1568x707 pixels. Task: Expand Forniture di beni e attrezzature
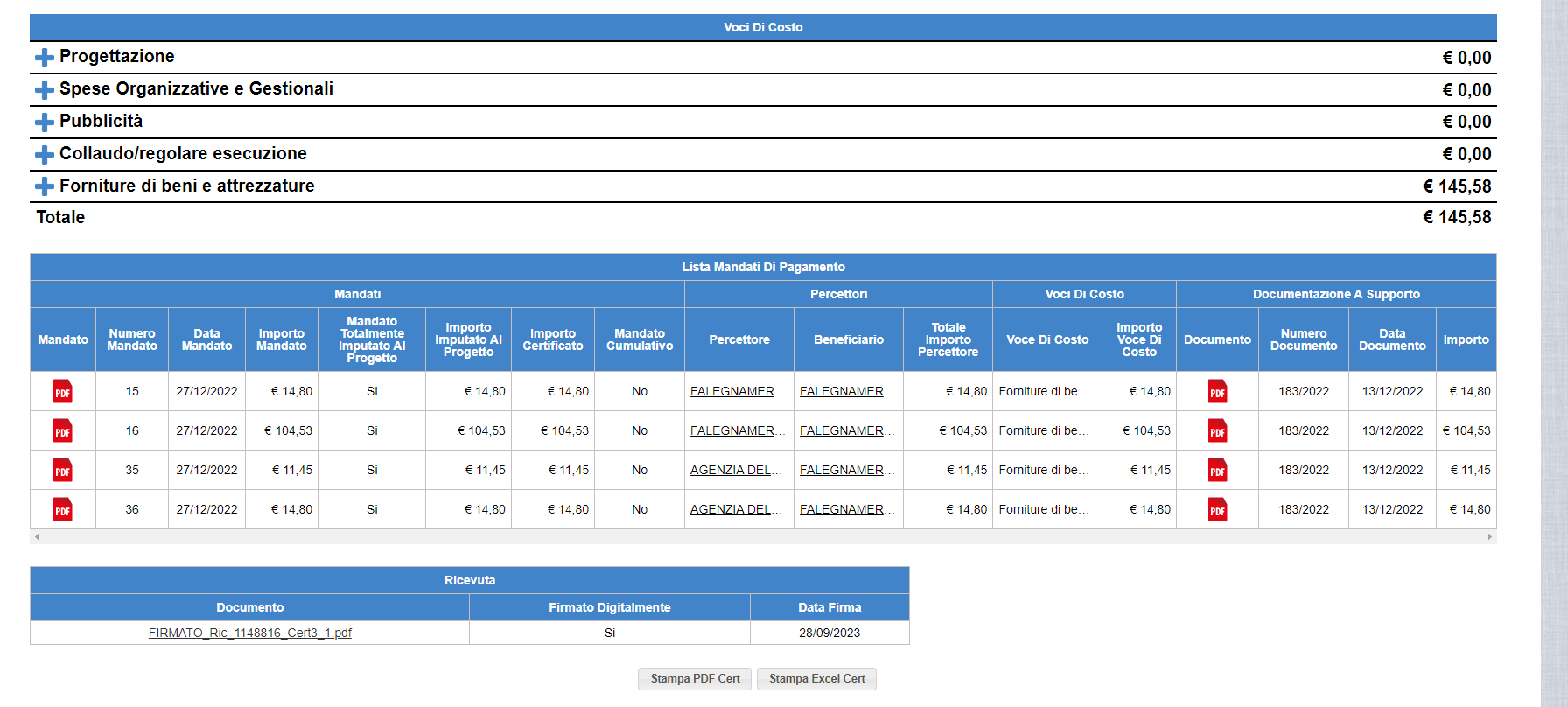click(45, 186)
